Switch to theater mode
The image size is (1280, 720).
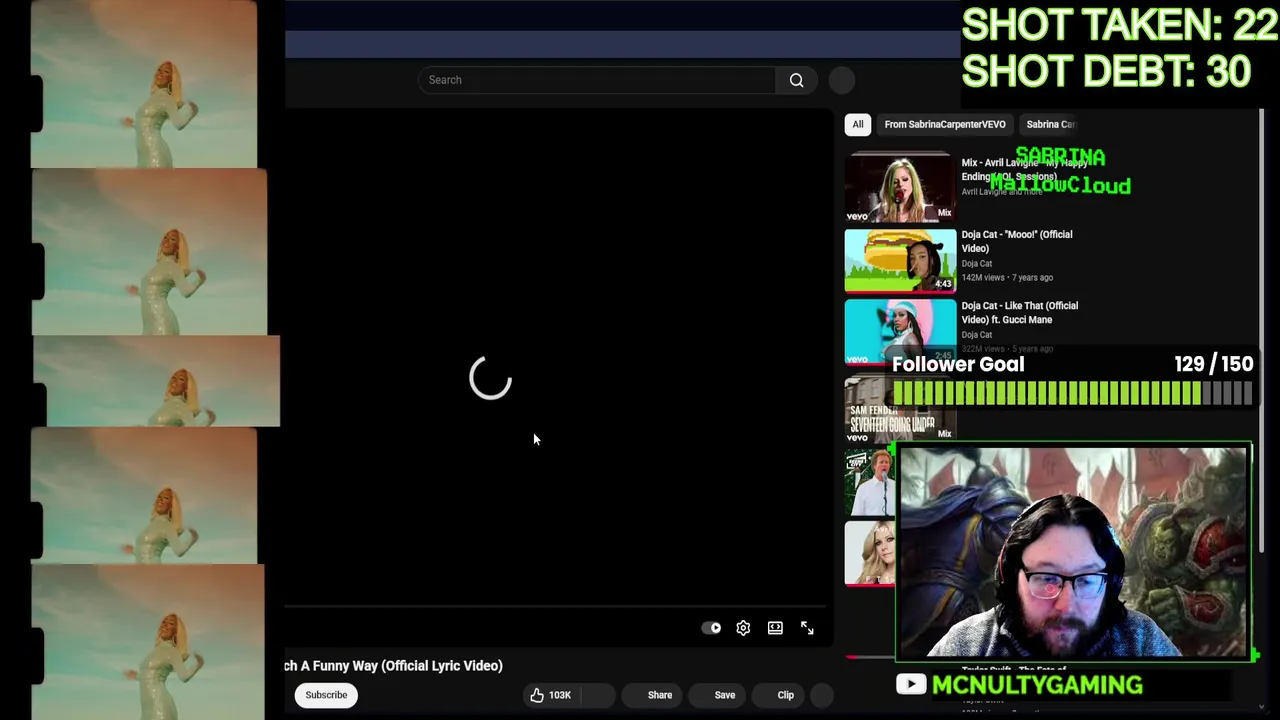pyautogui.click(x=775, y=628)
